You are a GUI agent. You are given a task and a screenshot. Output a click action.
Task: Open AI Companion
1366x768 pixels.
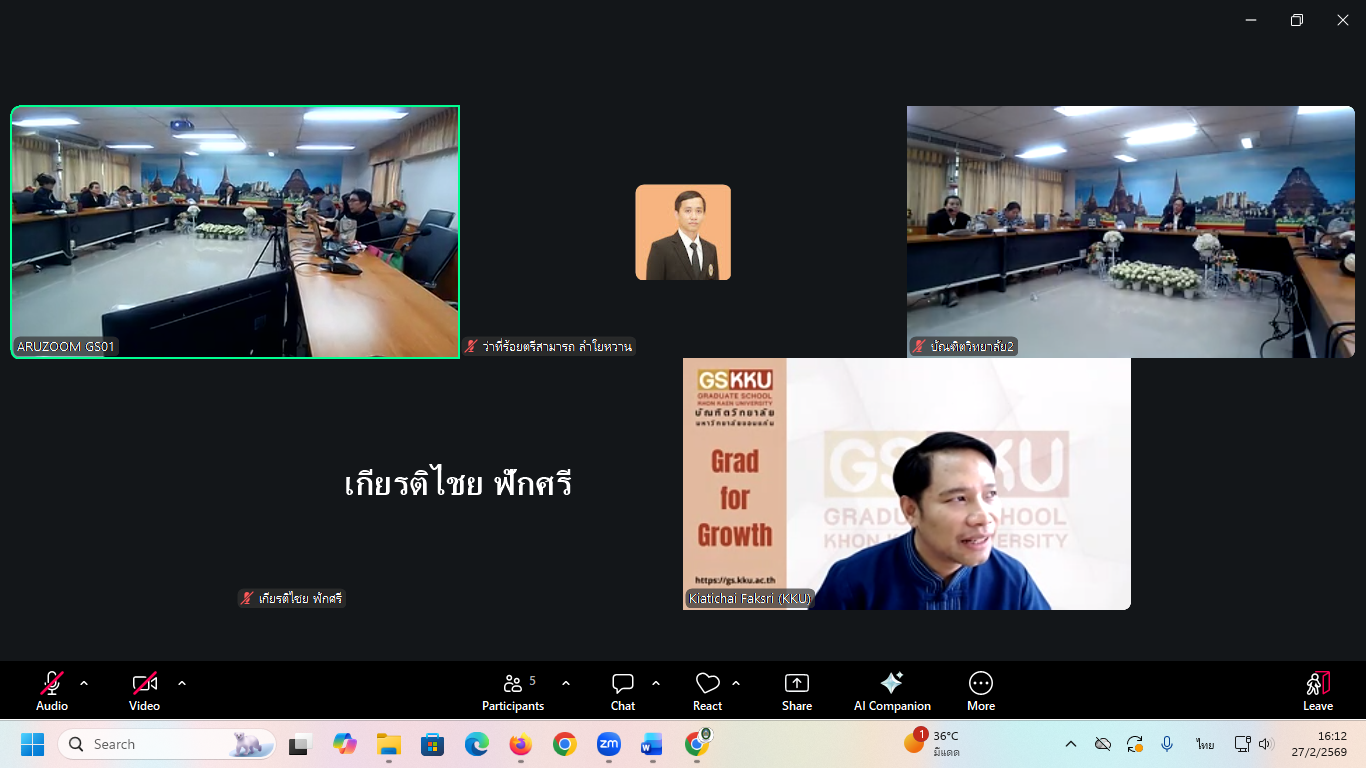892,690
